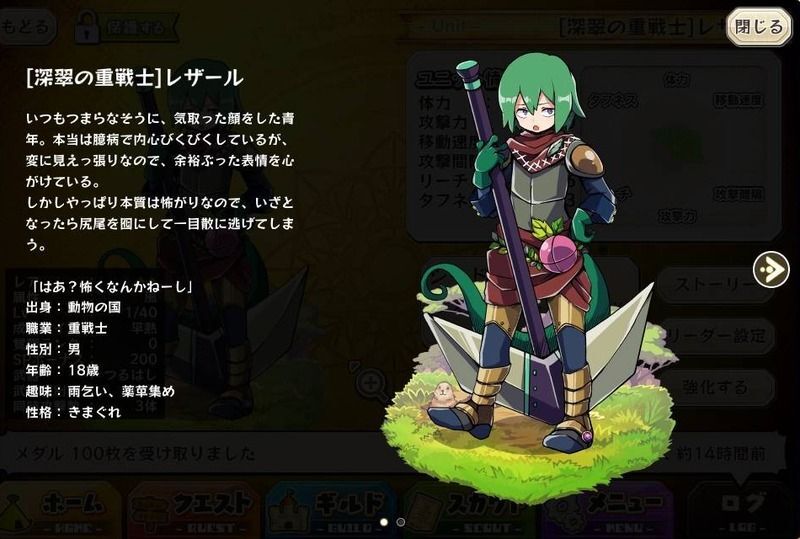The image size is (800, 539).
Task: Open the ギルド guild tab
Action: coord(332,510)
